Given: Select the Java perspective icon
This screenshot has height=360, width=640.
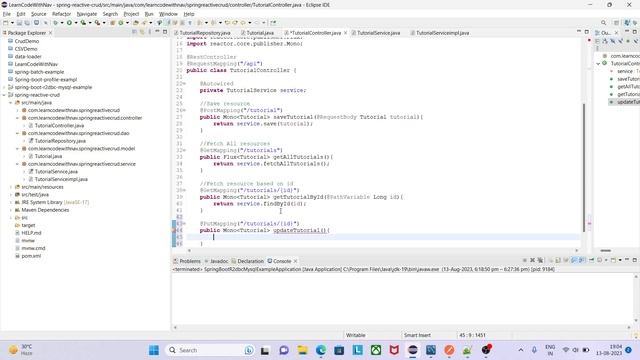Looking at the screenshot, I should tap(627, 23).
